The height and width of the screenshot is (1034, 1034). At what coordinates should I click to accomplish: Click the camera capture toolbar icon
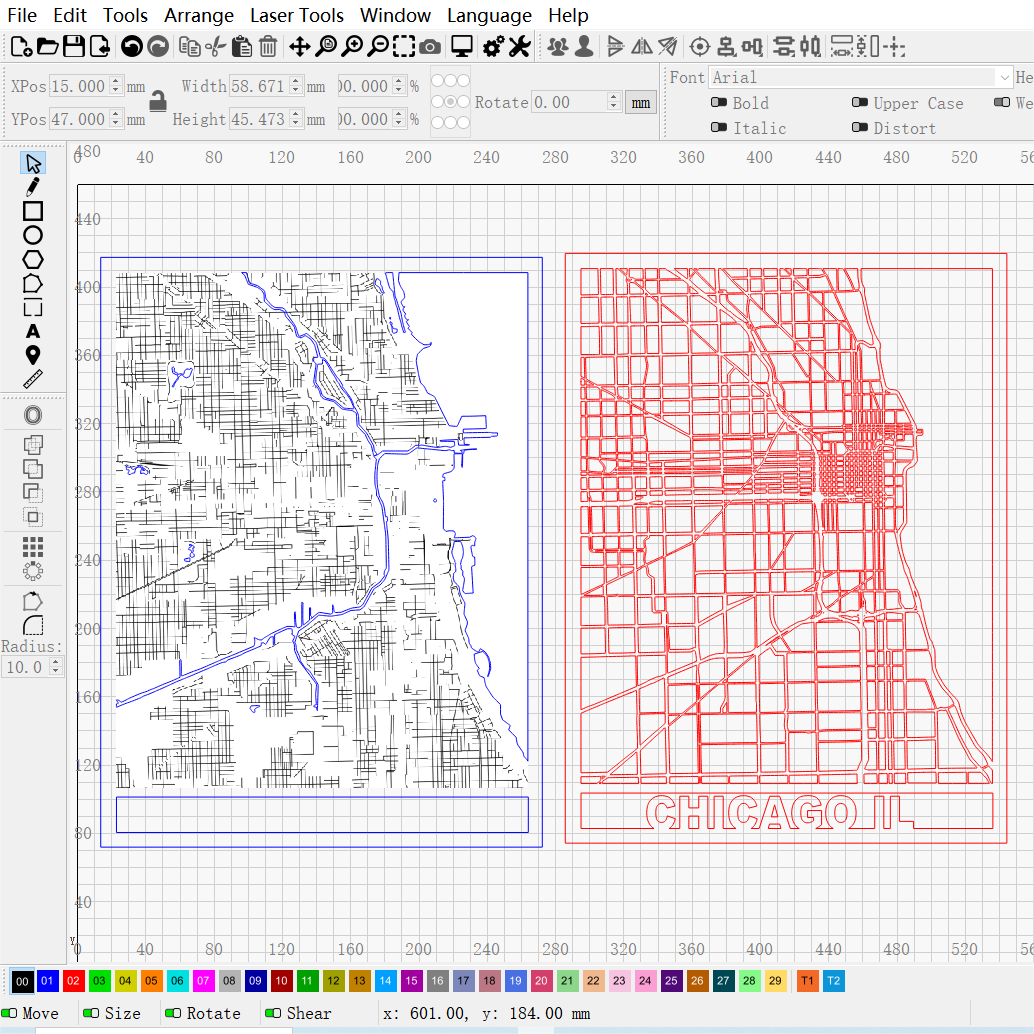click(x=430, y=46)
